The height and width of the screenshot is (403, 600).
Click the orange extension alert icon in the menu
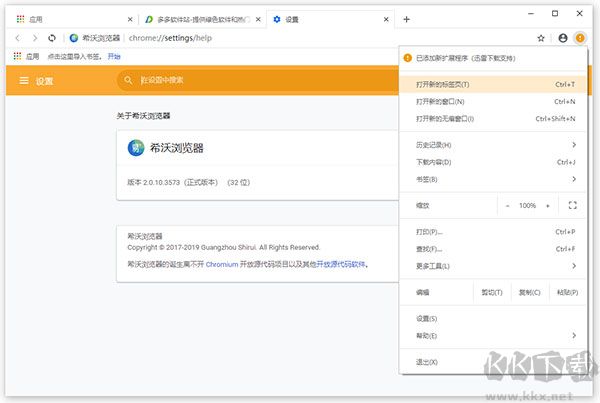coord(408,58)
